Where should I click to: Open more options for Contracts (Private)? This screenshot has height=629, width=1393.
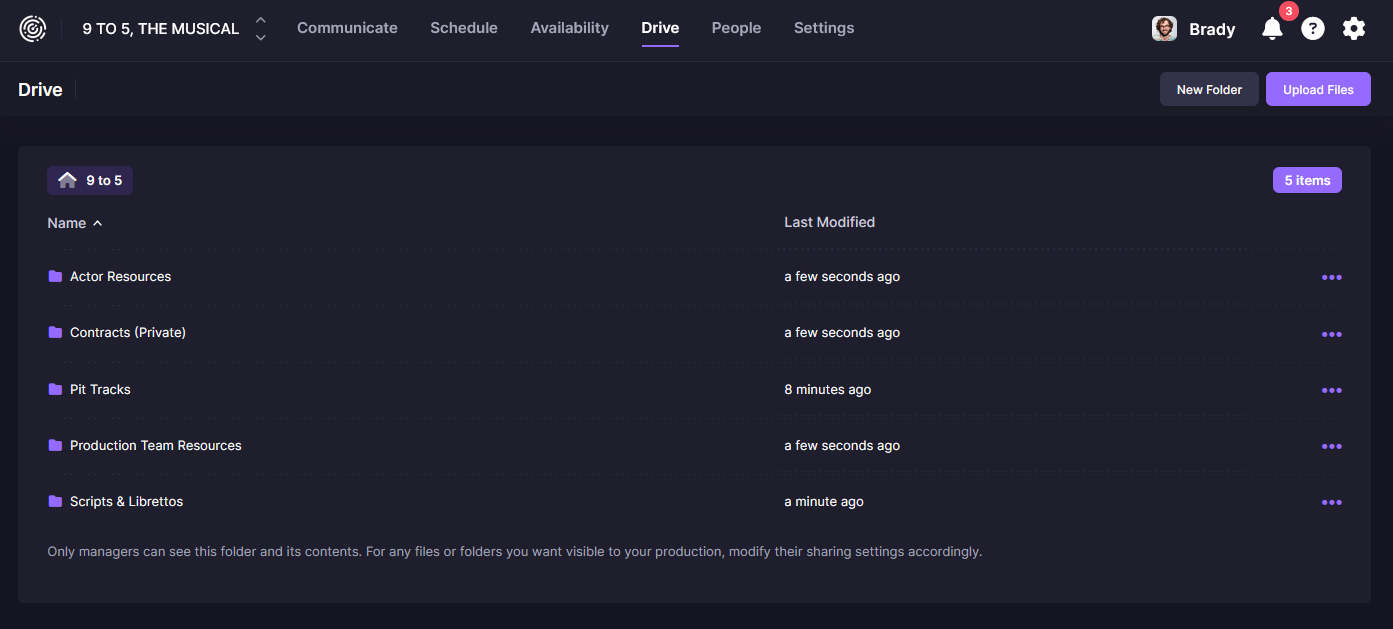[x=1331, y=334]
